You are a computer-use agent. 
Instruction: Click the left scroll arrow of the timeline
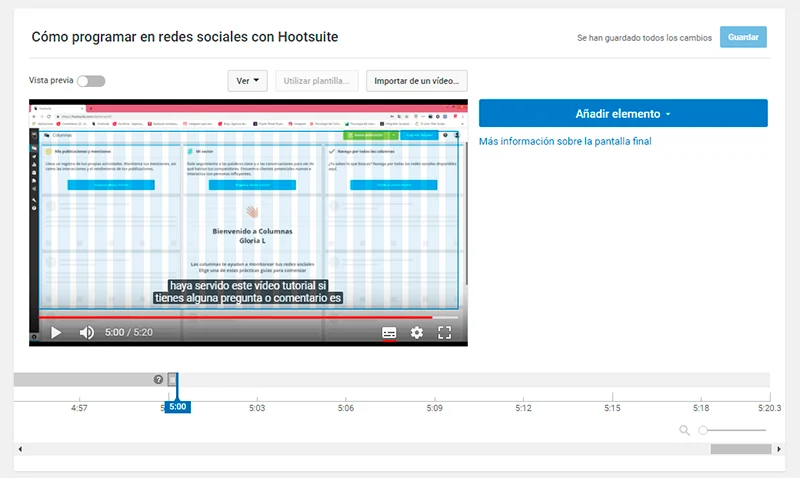click(x=19, y=449)
